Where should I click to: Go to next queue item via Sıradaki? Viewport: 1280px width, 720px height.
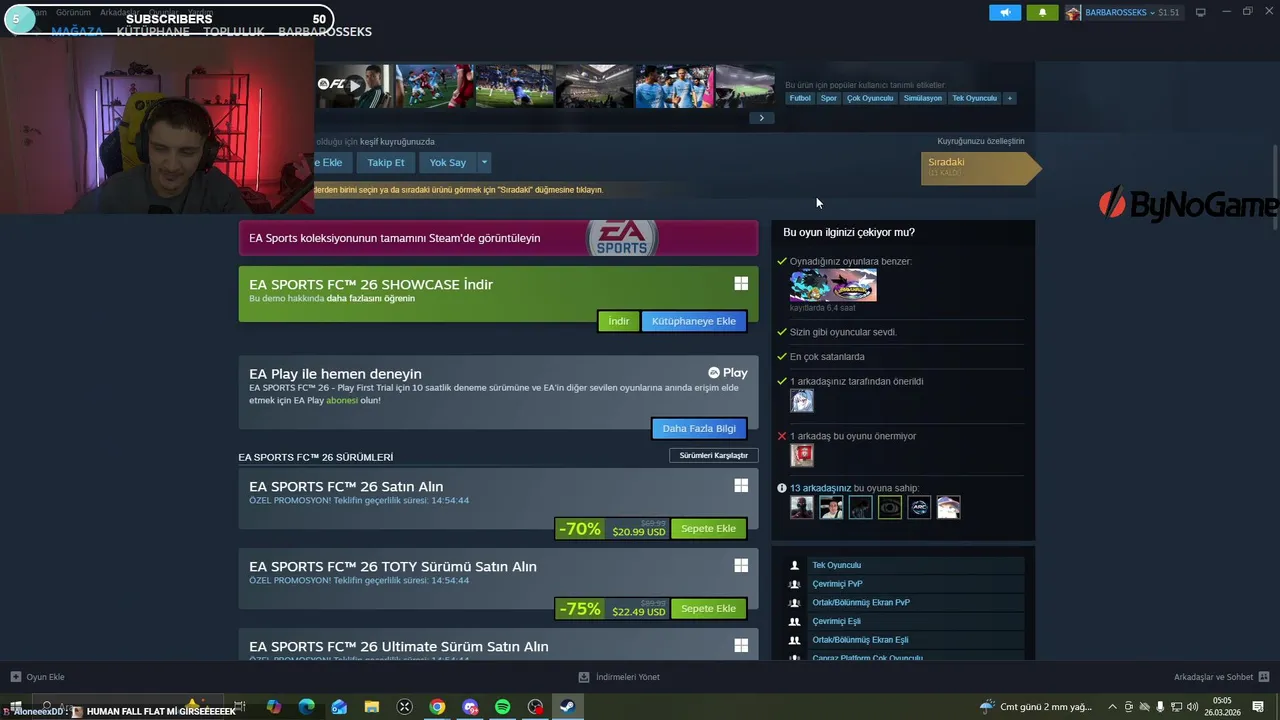(x=980, y=168)
